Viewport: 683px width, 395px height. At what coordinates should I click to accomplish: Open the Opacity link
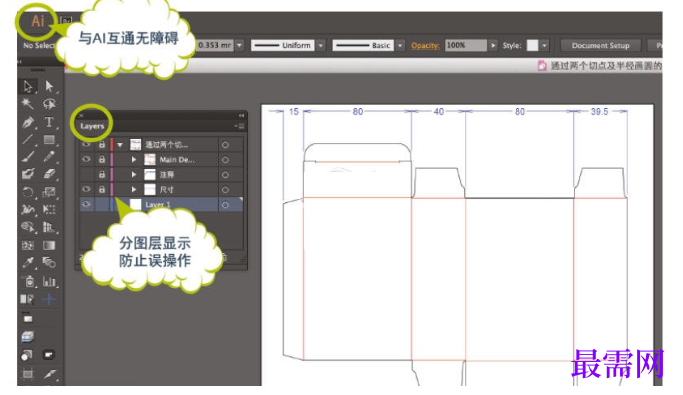(425, 45)
